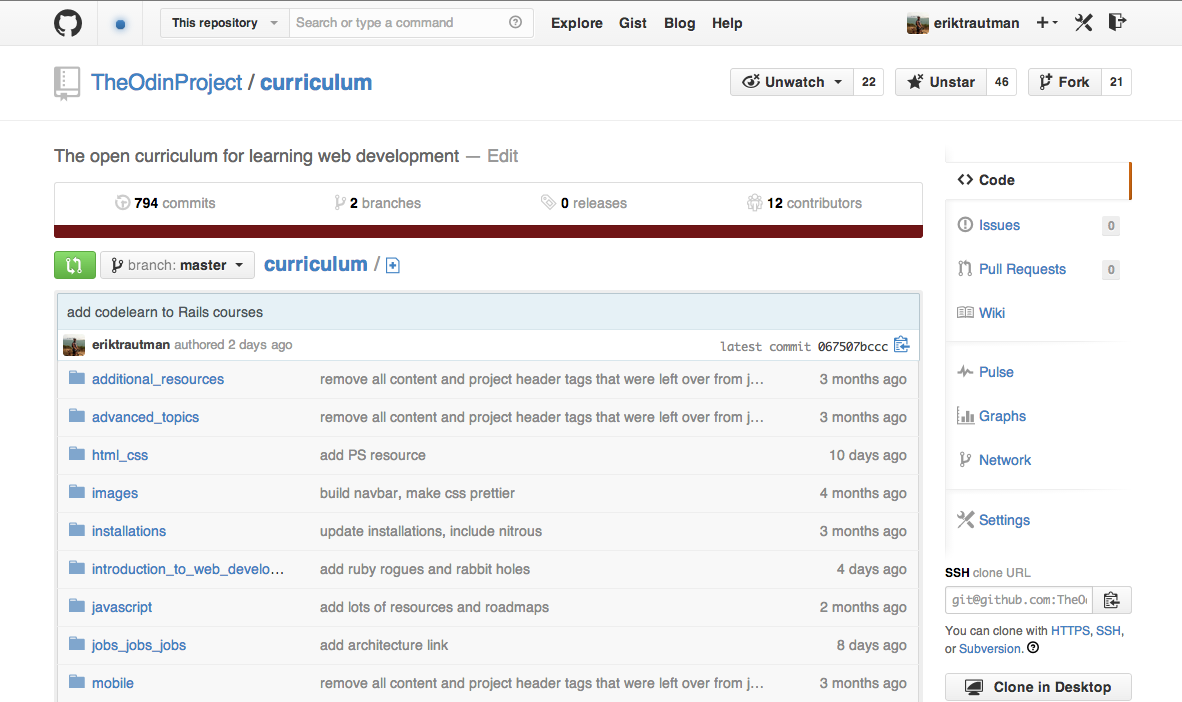Click the Clone in Desktop button
The image size is (1182, 702).
(x=1038, y=687)
